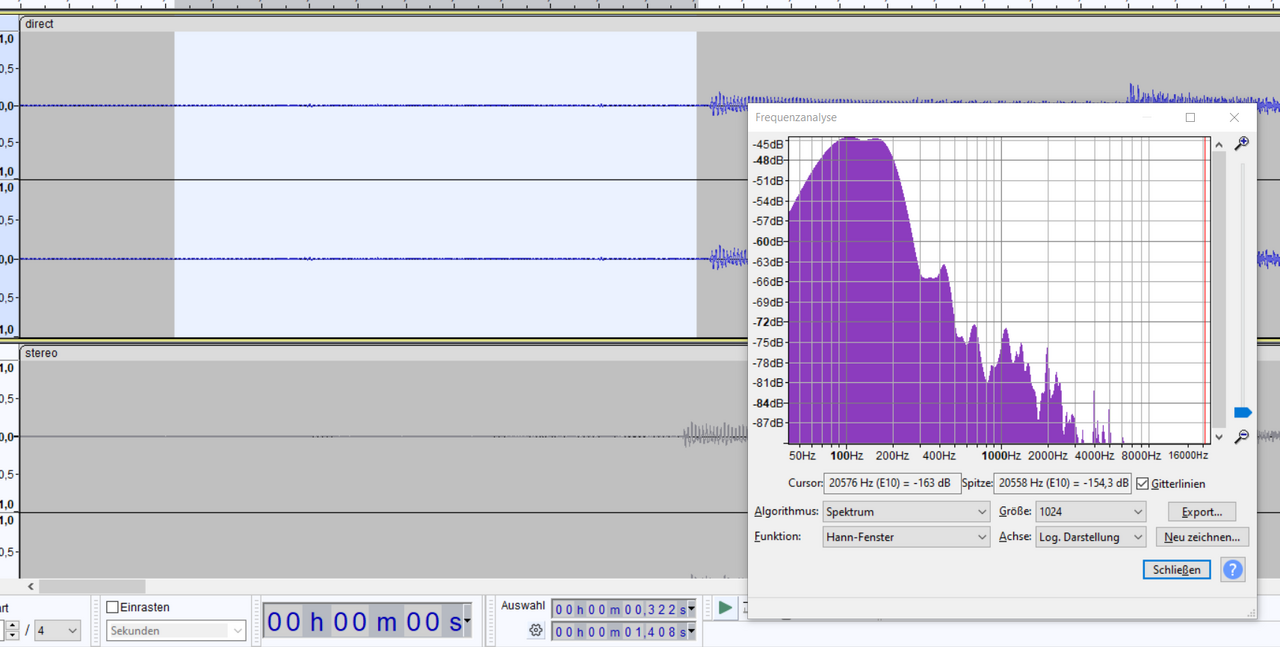
Task: Click the spectrum peak near 100Hz
Action: click(849, 141)
